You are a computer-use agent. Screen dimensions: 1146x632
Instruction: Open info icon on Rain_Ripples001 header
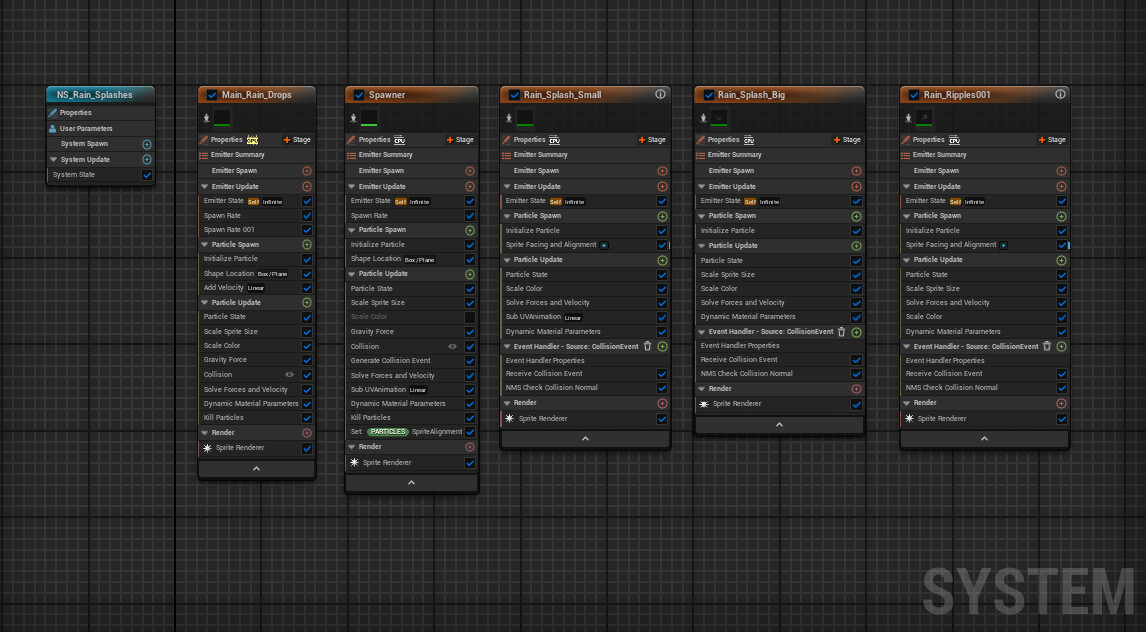[1060, 94]
